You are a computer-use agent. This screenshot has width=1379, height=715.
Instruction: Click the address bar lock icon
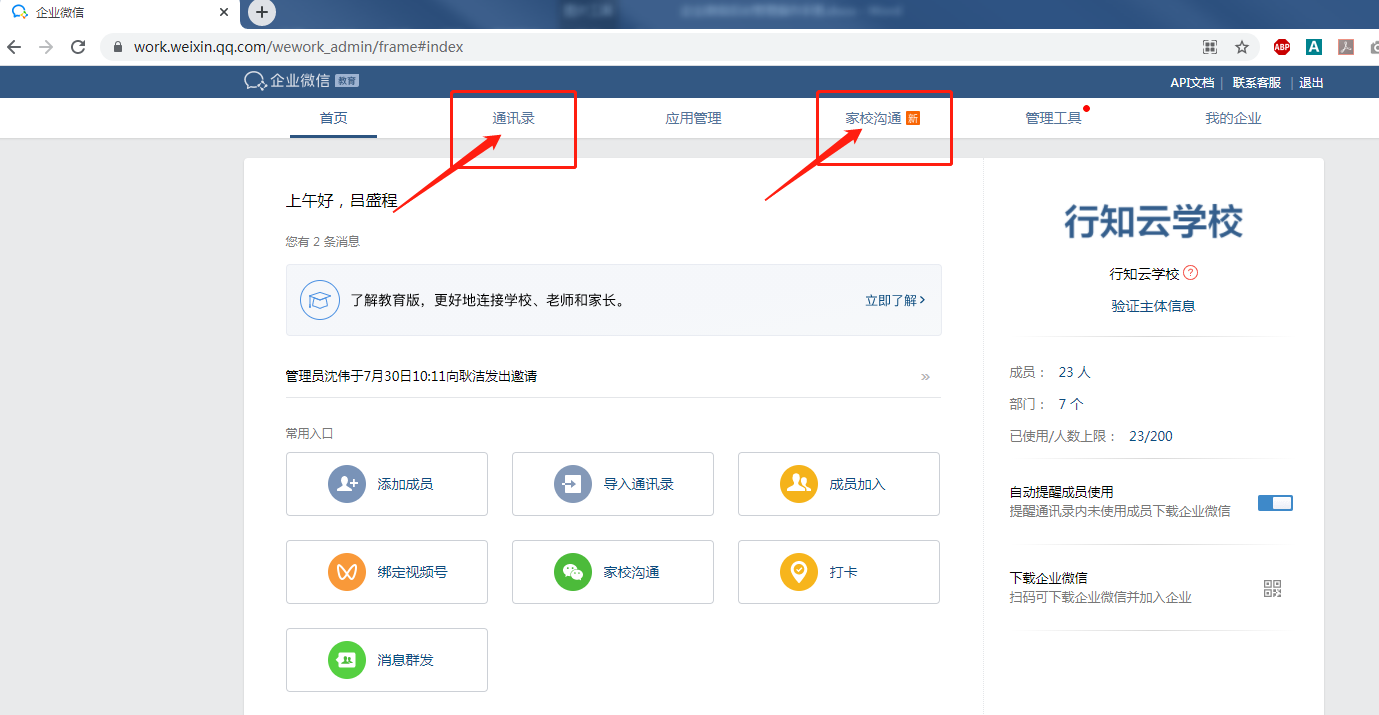coord(118,47)
